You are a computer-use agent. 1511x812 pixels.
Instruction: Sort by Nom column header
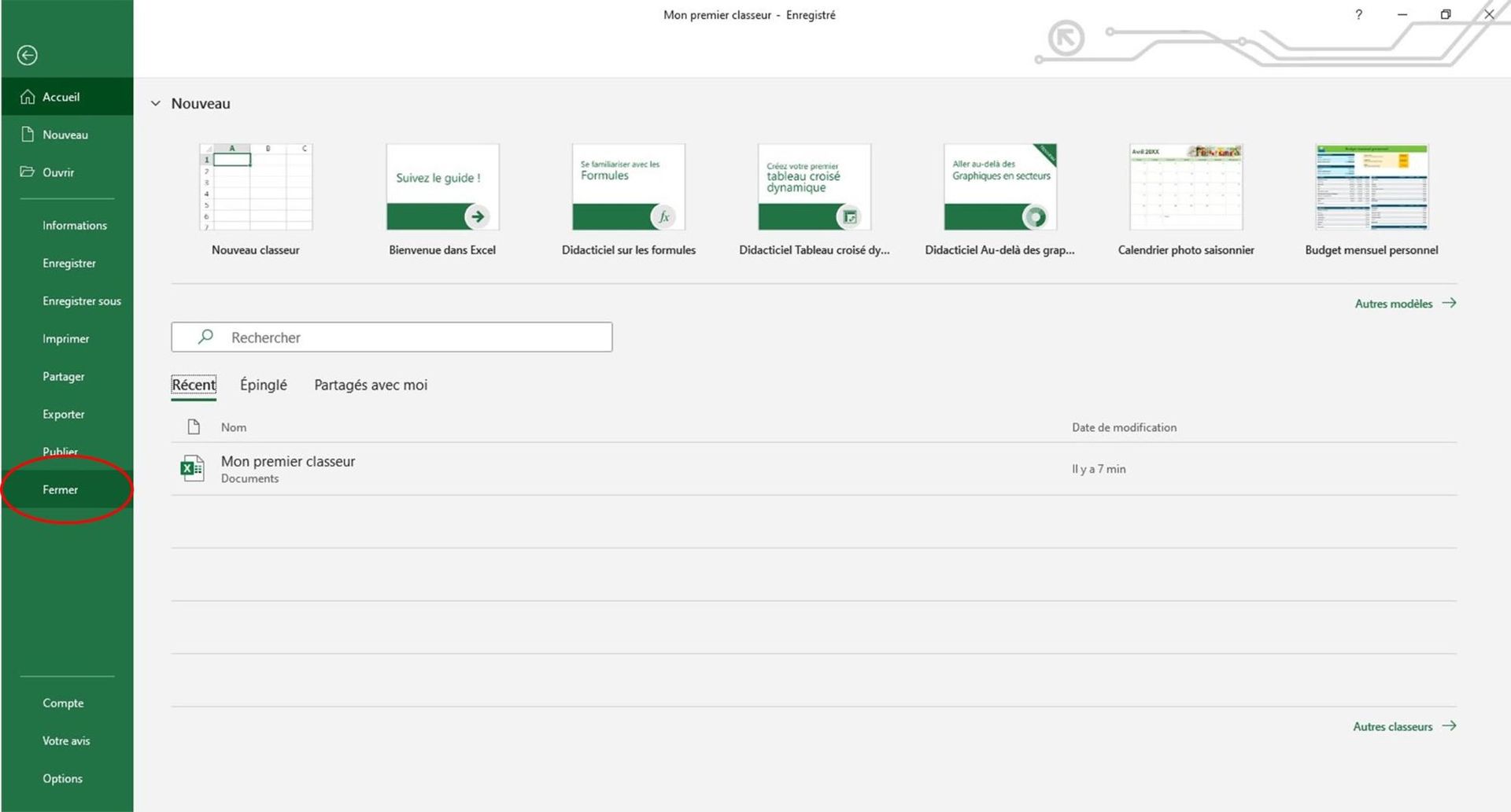point(234,427)
